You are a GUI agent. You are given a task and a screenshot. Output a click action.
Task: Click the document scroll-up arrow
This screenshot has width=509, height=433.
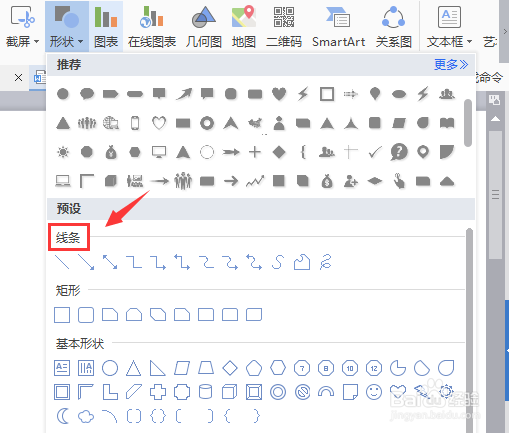click(496, 119)
